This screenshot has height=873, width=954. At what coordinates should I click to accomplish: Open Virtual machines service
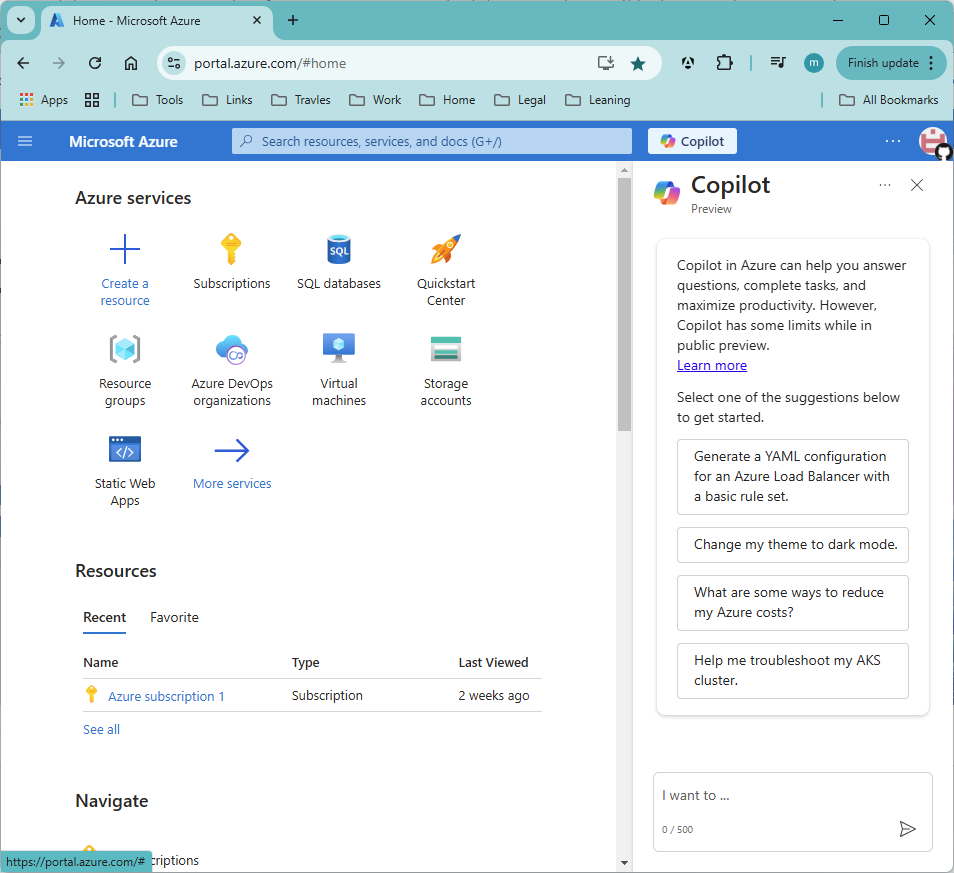click(x=339, y=370)
